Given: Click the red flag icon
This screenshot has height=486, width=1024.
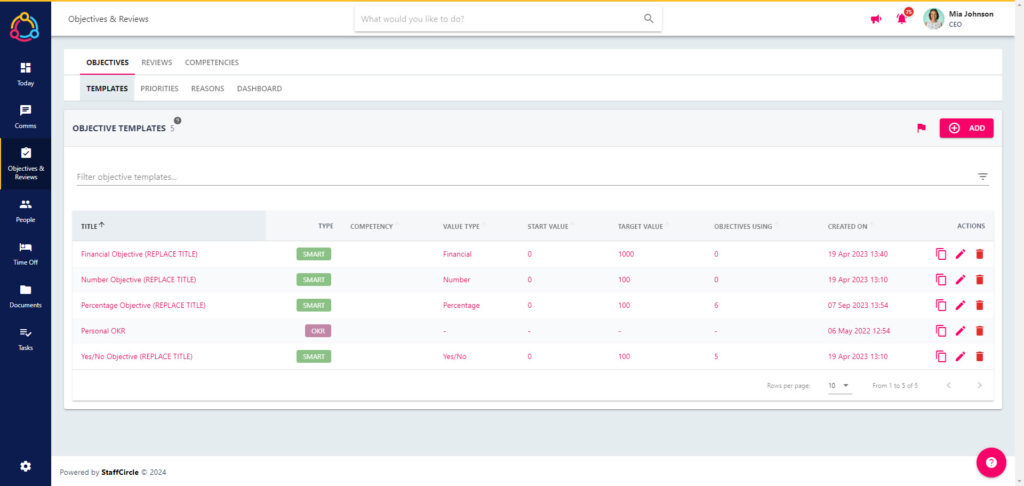Looking at the screenshot, I should coord(921,128).
